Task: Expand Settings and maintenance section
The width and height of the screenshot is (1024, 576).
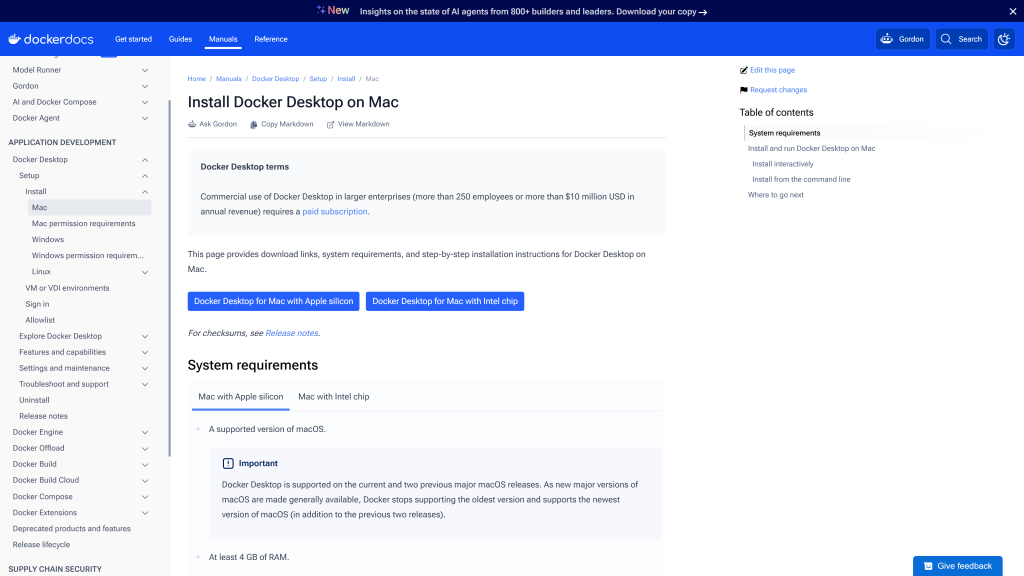Action: 145,368
